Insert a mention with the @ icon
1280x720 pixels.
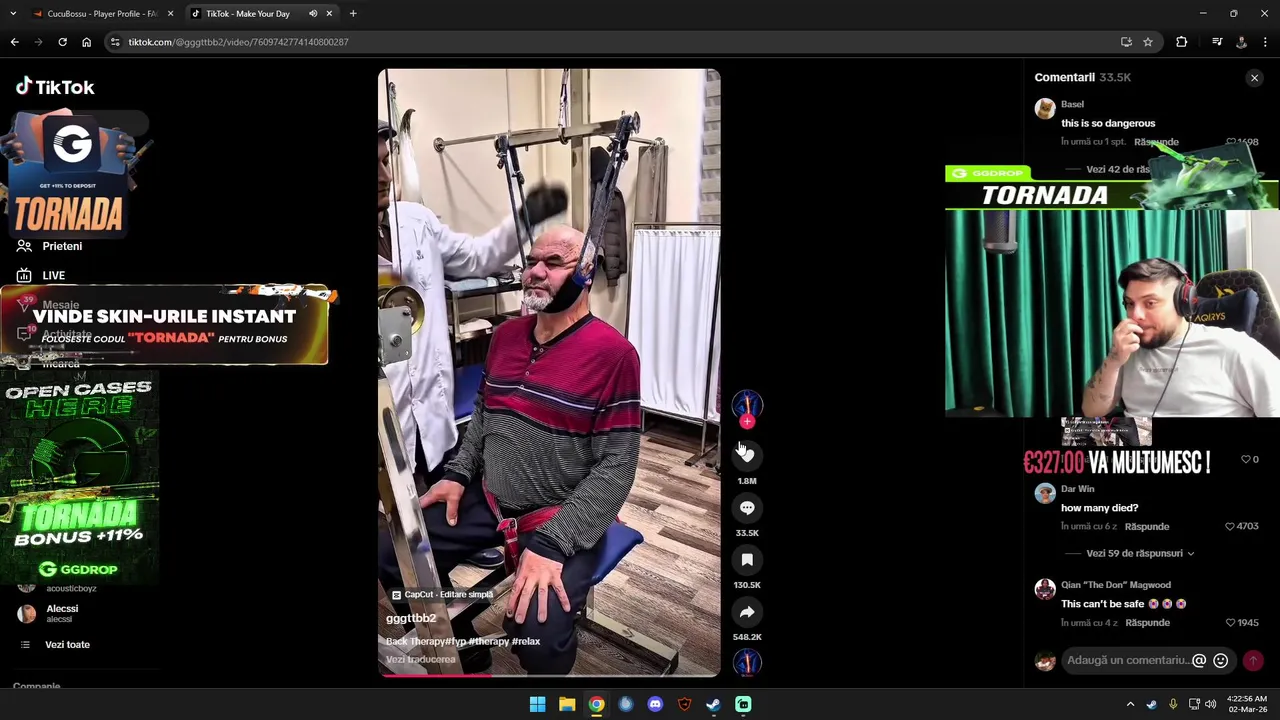coord(1199,660)
